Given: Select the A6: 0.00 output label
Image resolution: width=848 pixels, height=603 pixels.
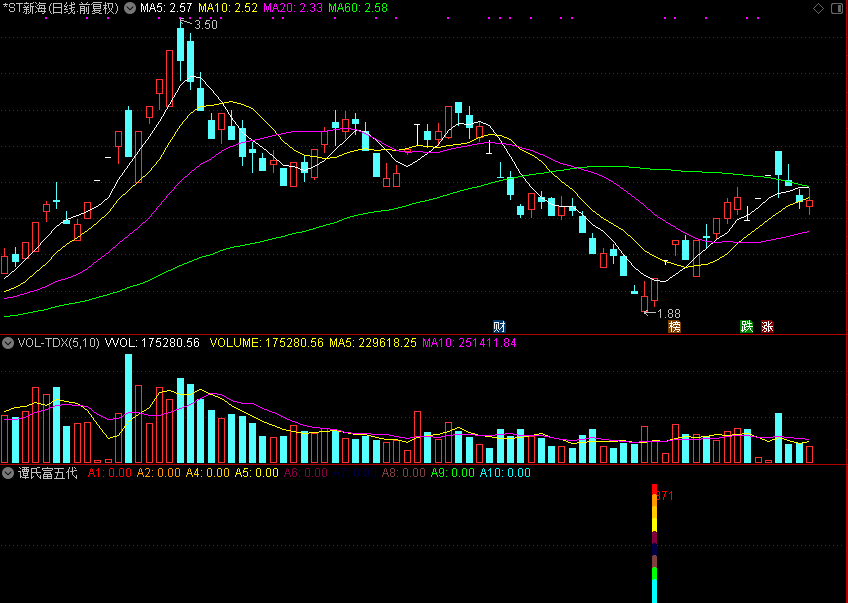Looking at the screenshot, I should pos(306,473).
